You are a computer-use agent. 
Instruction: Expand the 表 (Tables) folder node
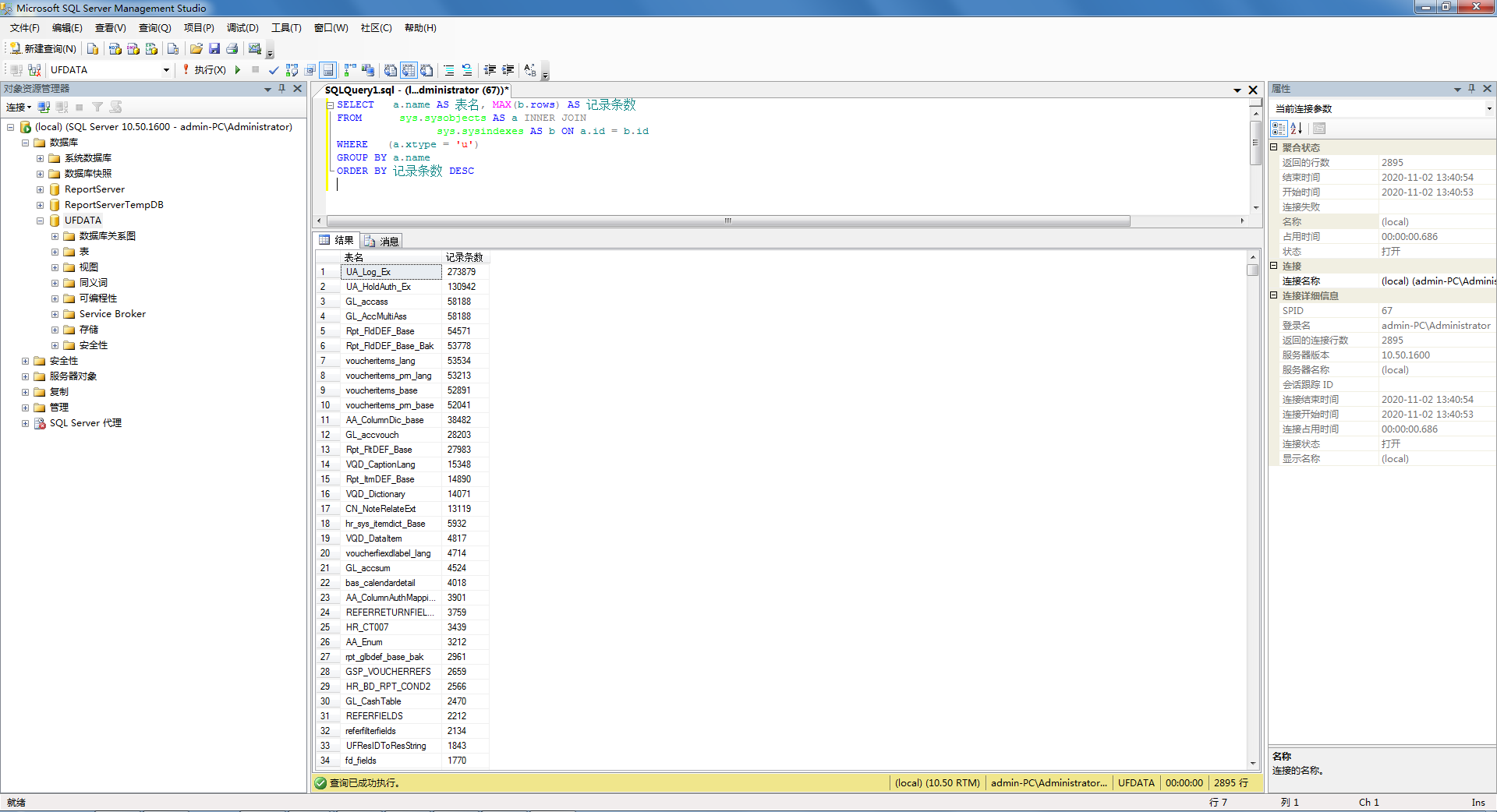(55, 252)
